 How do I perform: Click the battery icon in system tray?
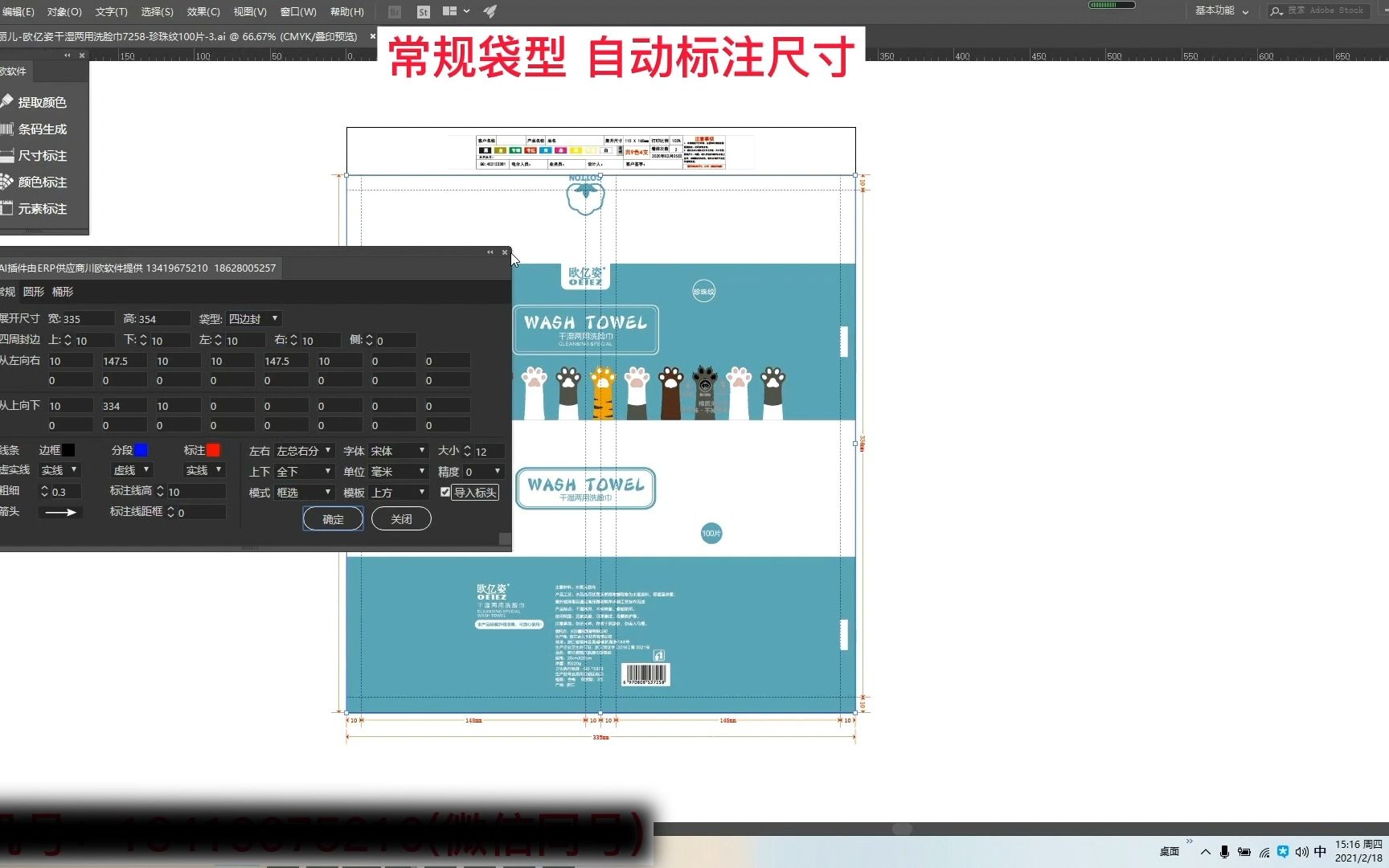tap(1244, 852)
